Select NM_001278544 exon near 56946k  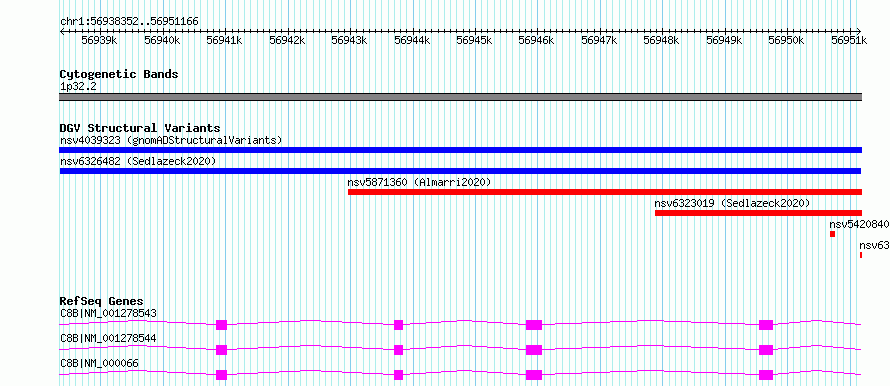(534, 350)
